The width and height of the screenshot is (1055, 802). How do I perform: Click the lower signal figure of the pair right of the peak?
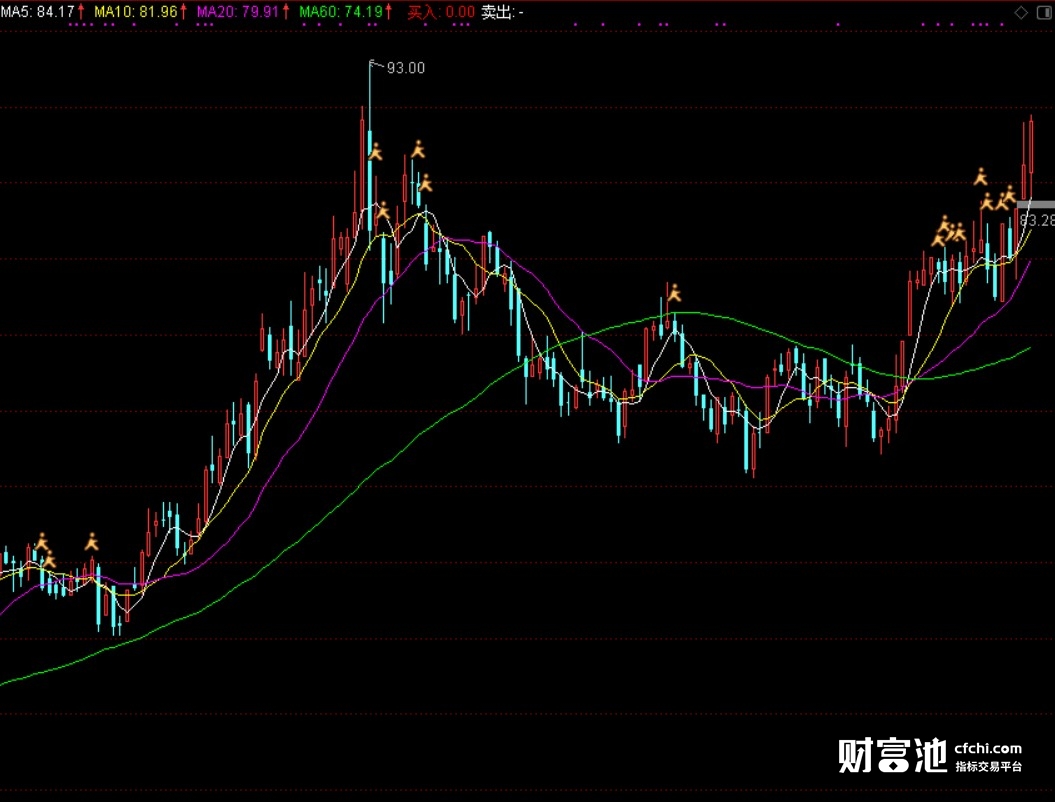(x=425, y=182)
